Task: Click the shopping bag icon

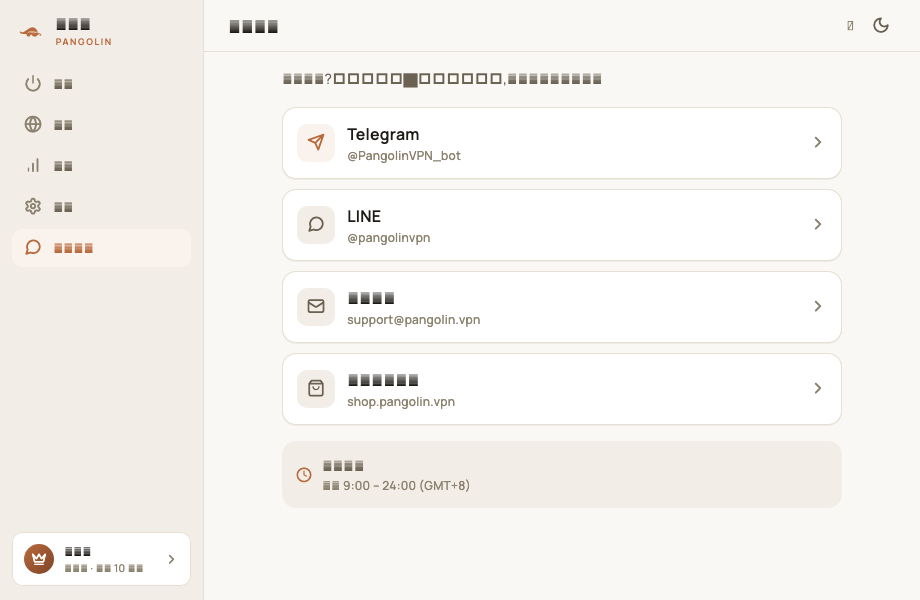Action: click(x=316, y=388)
